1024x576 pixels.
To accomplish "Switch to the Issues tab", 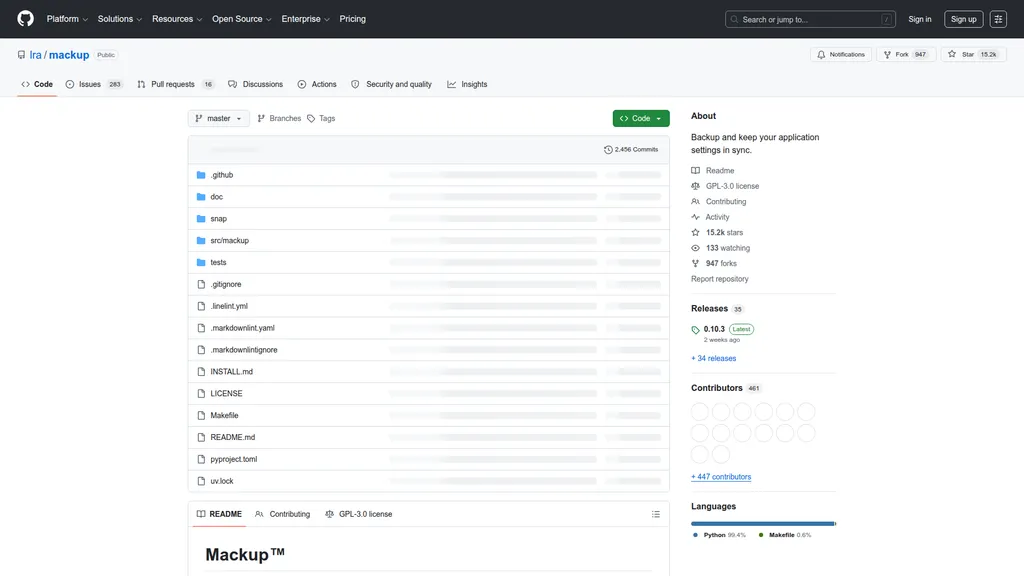I will pos(93,84).
